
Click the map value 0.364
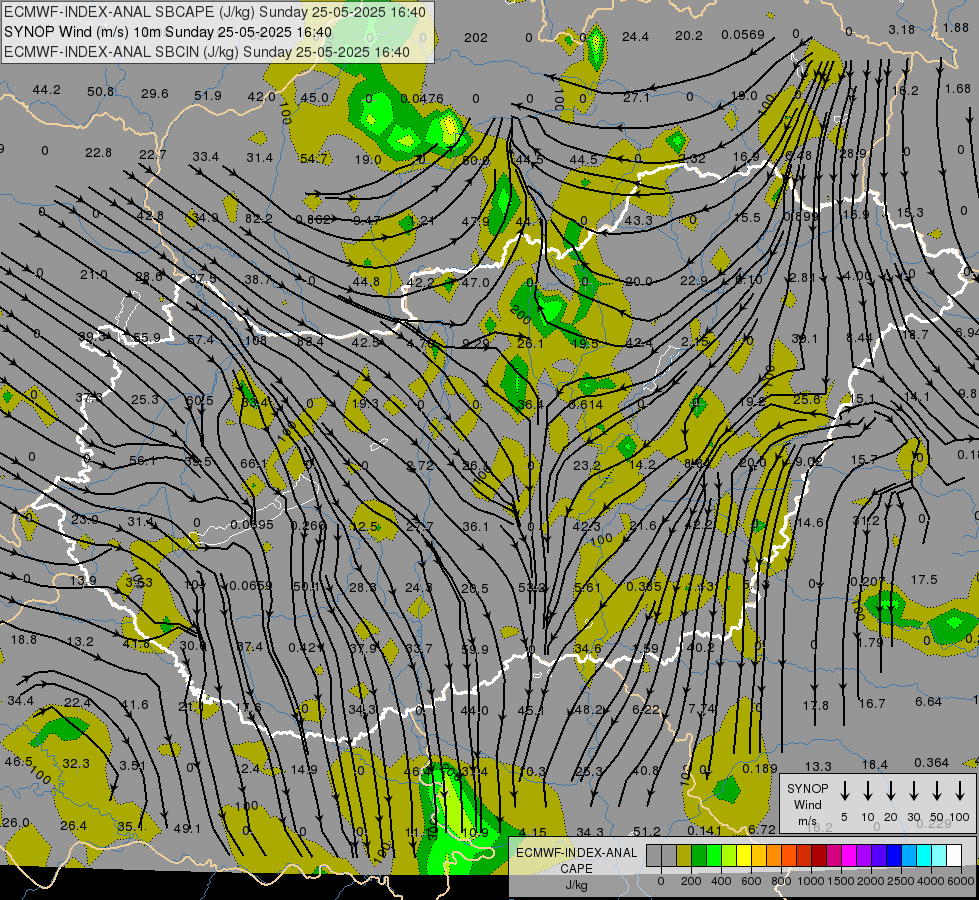[932, 763]
